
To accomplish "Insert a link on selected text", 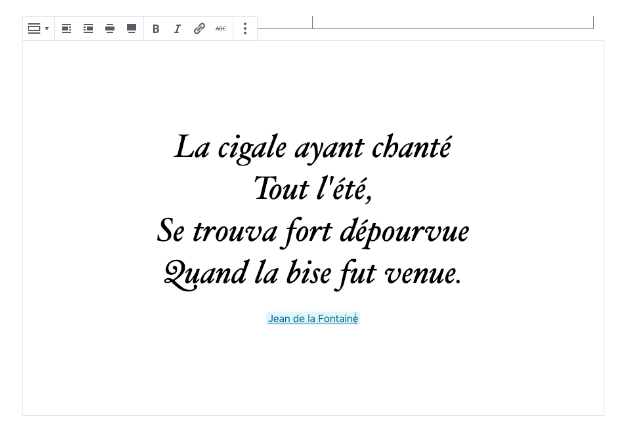I will (199, 28).
